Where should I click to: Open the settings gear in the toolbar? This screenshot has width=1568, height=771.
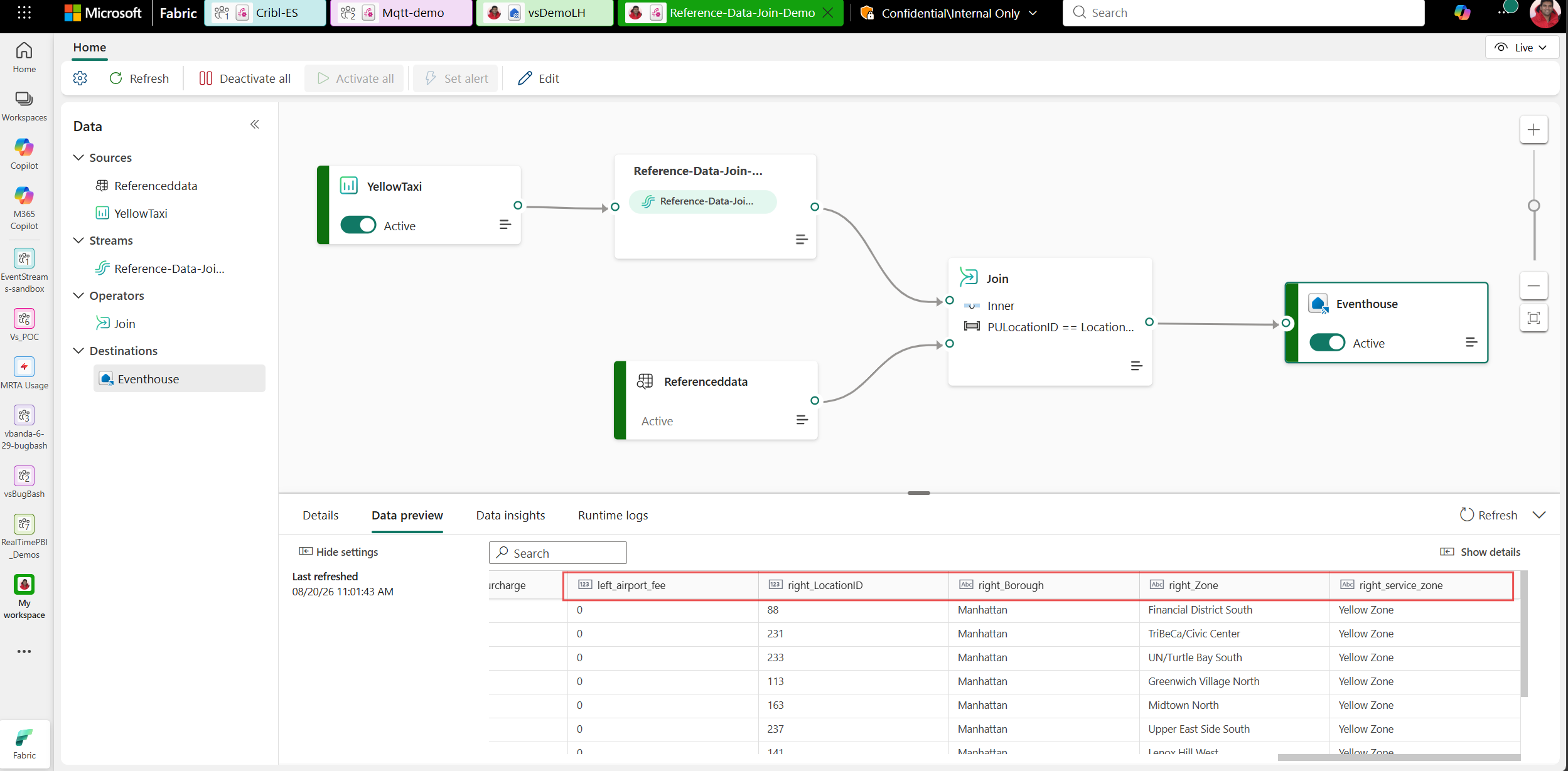[80, 78]
